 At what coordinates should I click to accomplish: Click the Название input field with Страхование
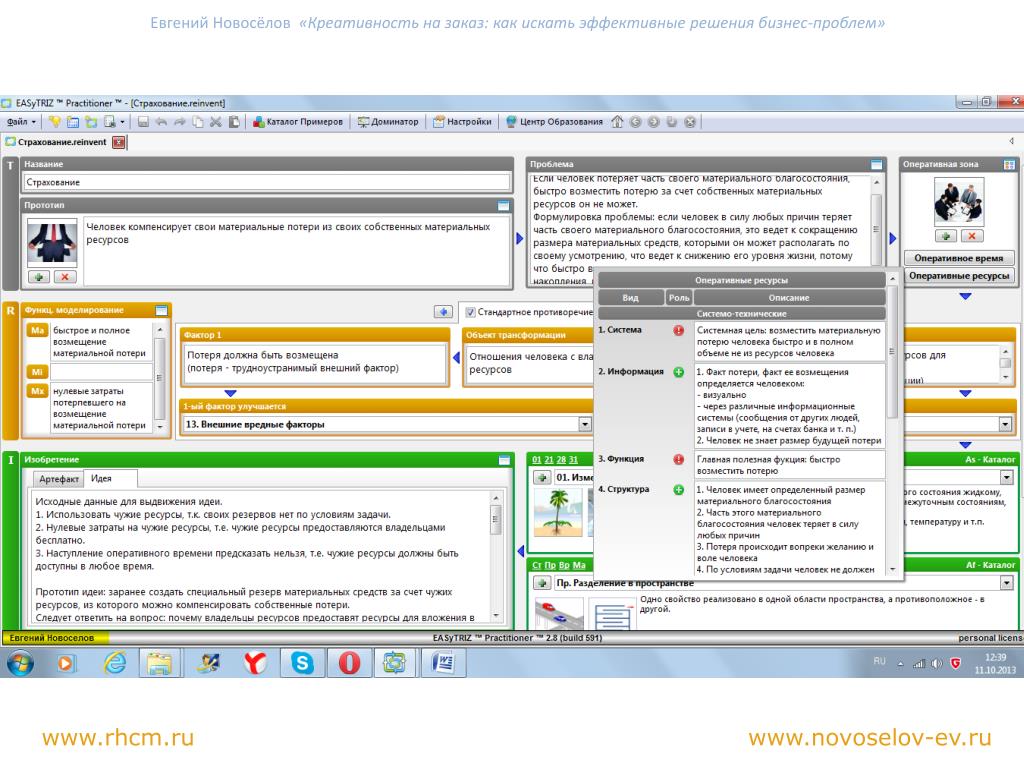tap(267, 182)
